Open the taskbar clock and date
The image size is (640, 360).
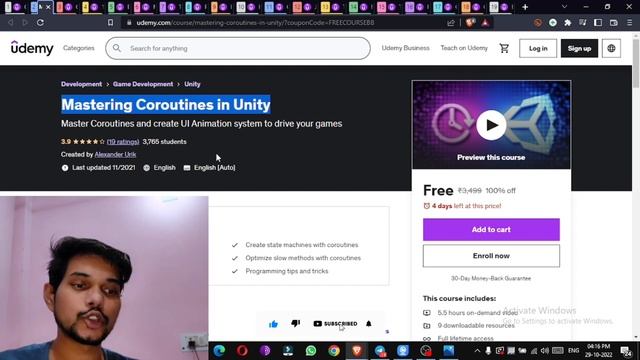[x=598, y=351]
